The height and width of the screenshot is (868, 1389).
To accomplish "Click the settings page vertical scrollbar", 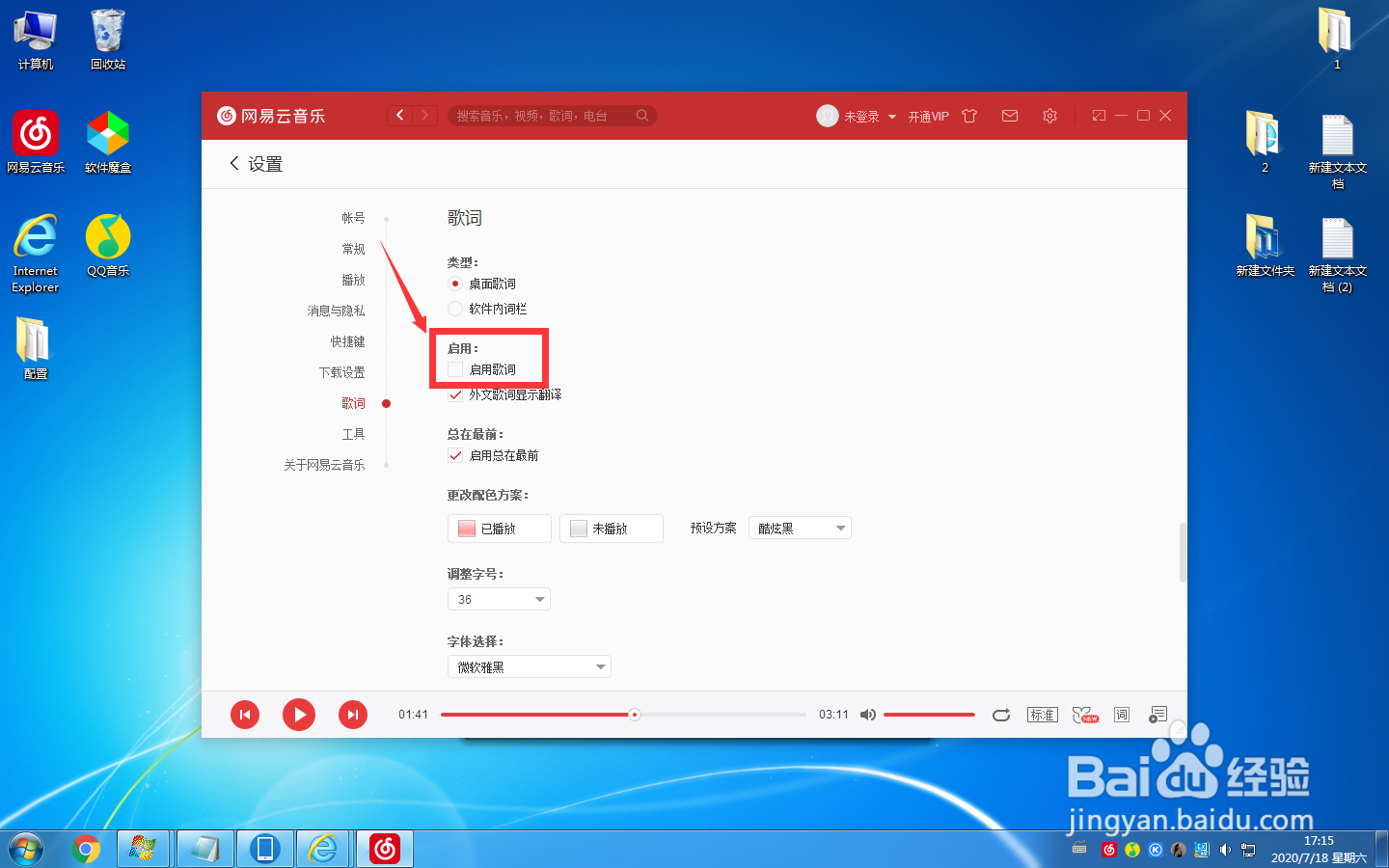I will pos(1183,553).
